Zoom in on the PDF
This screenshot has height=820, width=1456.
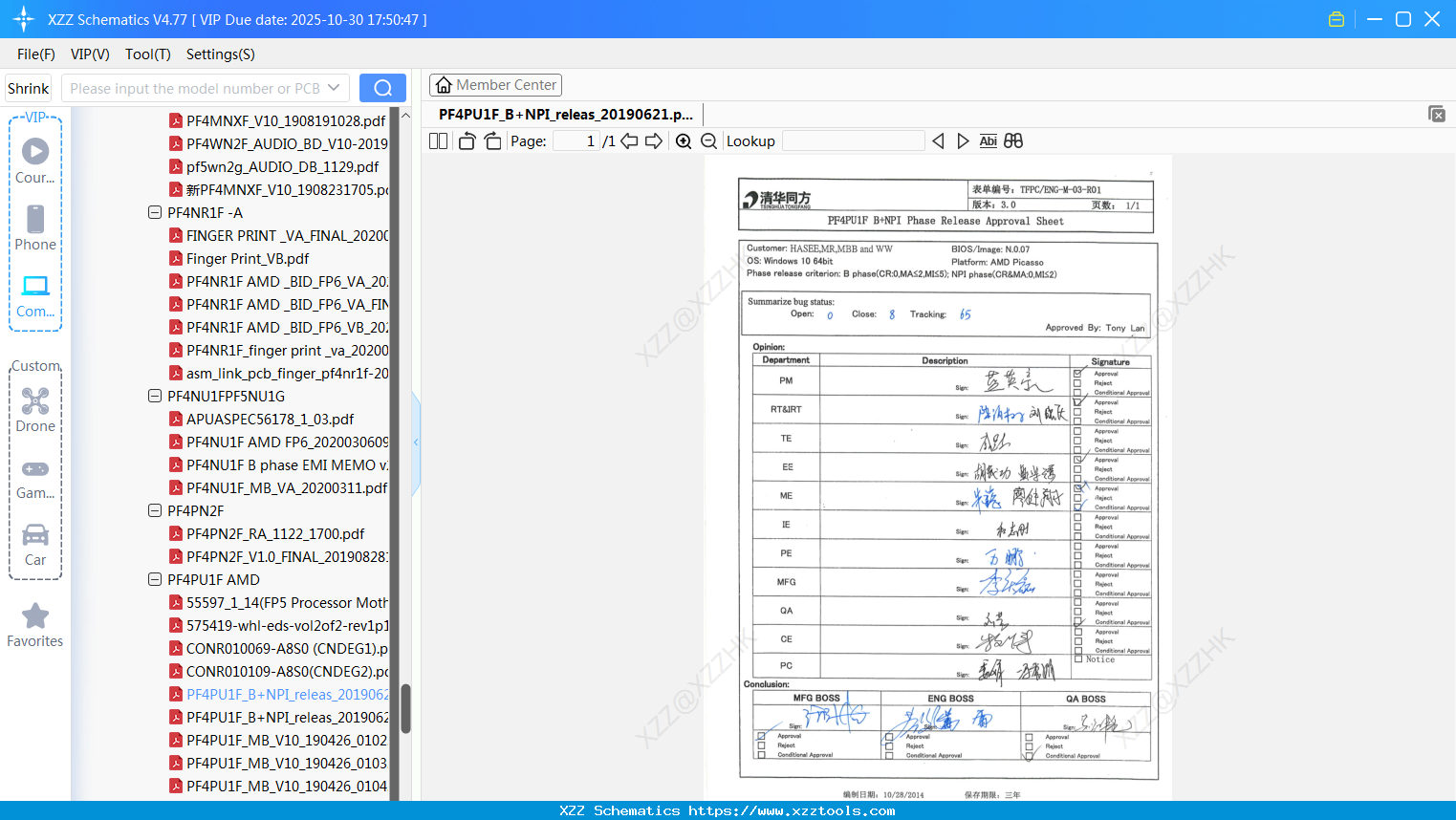[684, 140]
